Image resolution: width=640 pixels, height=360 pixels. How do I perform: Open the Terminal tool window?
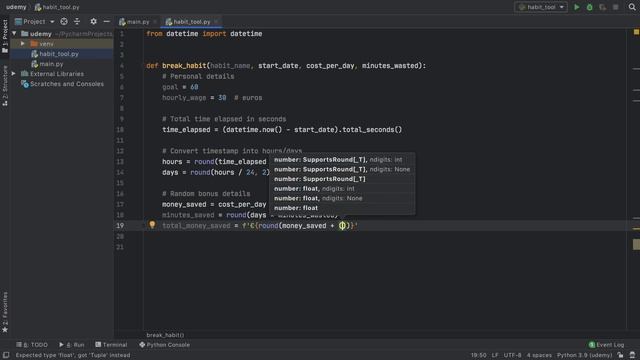tap(111, 344)
